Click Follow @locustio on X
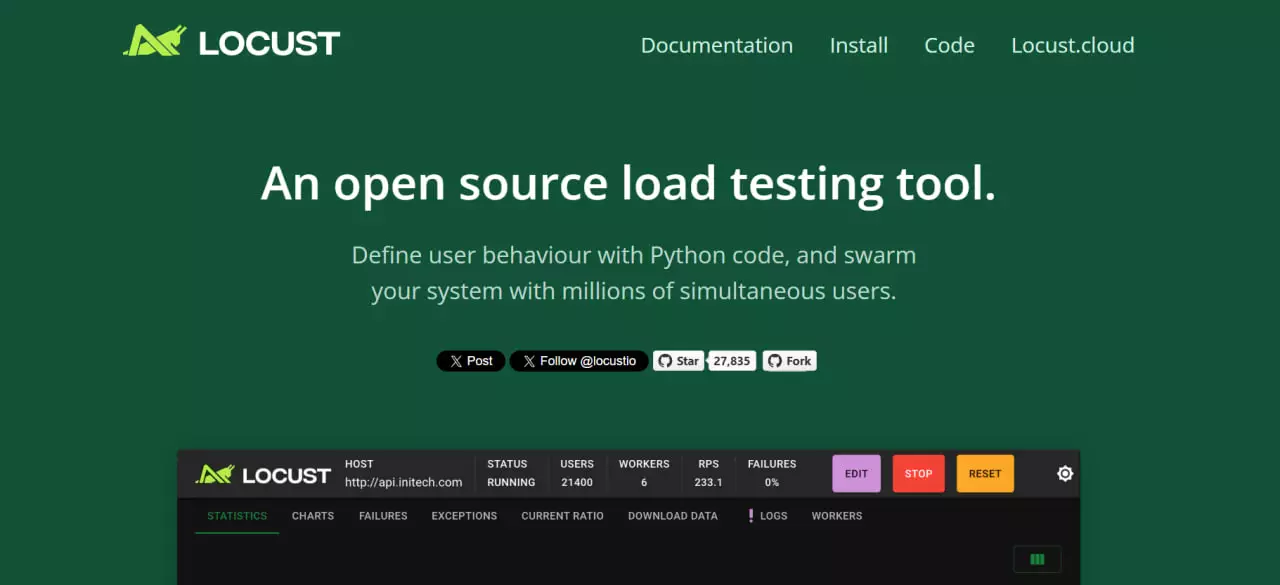 point(579,361)
